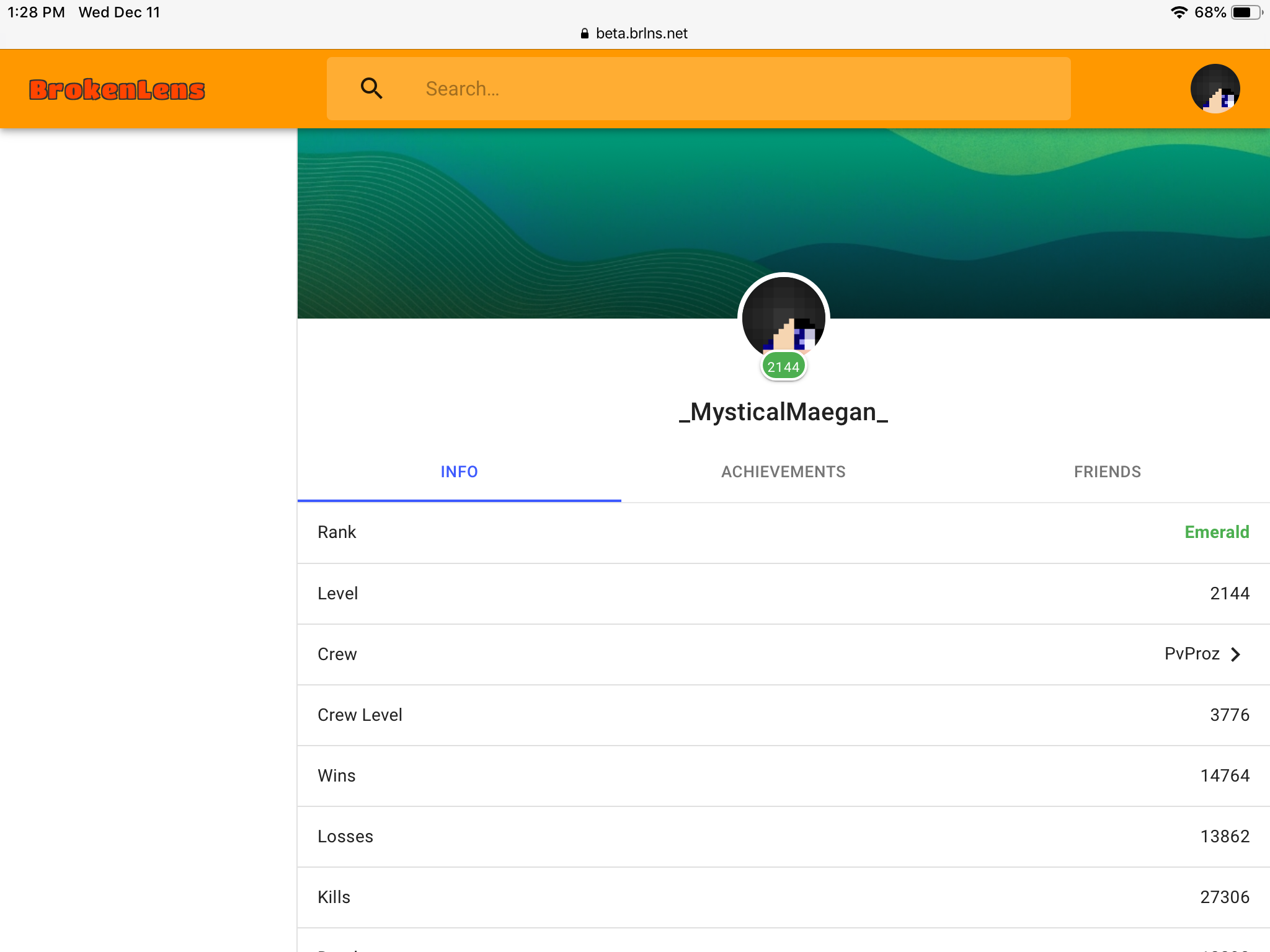Focus the Search input field
Viewport: 1270px width, 952px height.
[698, 89]
